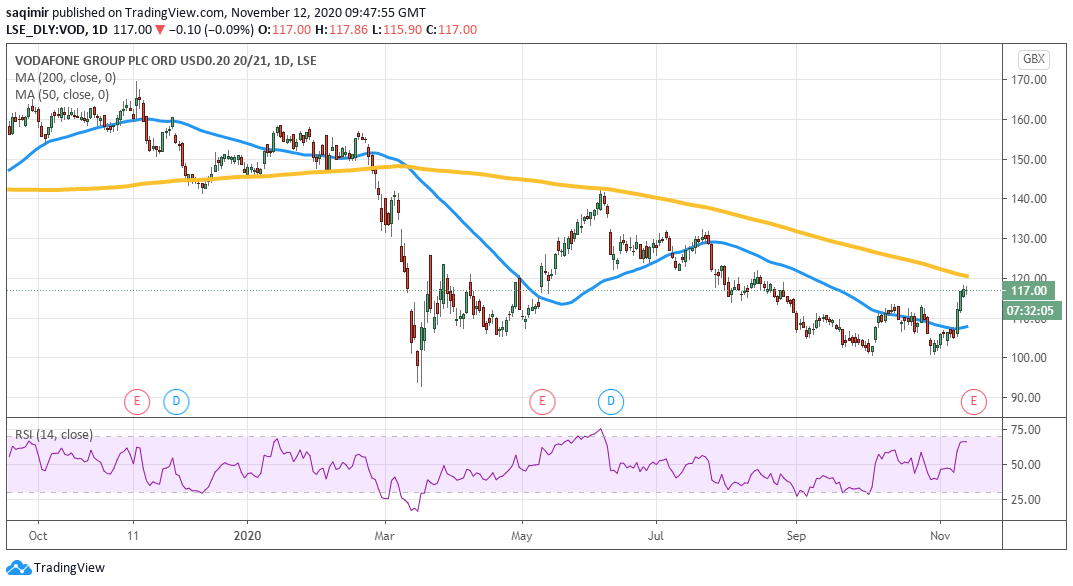Open the dividend marker near June 2020
Viewport: 1073px width, 586px height.
click(x=610, y=402)
